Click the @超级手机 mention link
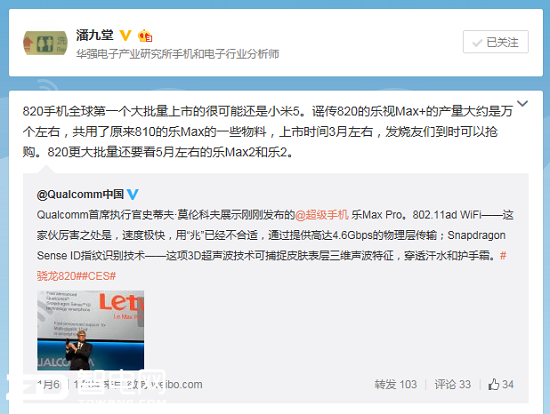Screen dimensions: 550x414 [x=322, y=215]
